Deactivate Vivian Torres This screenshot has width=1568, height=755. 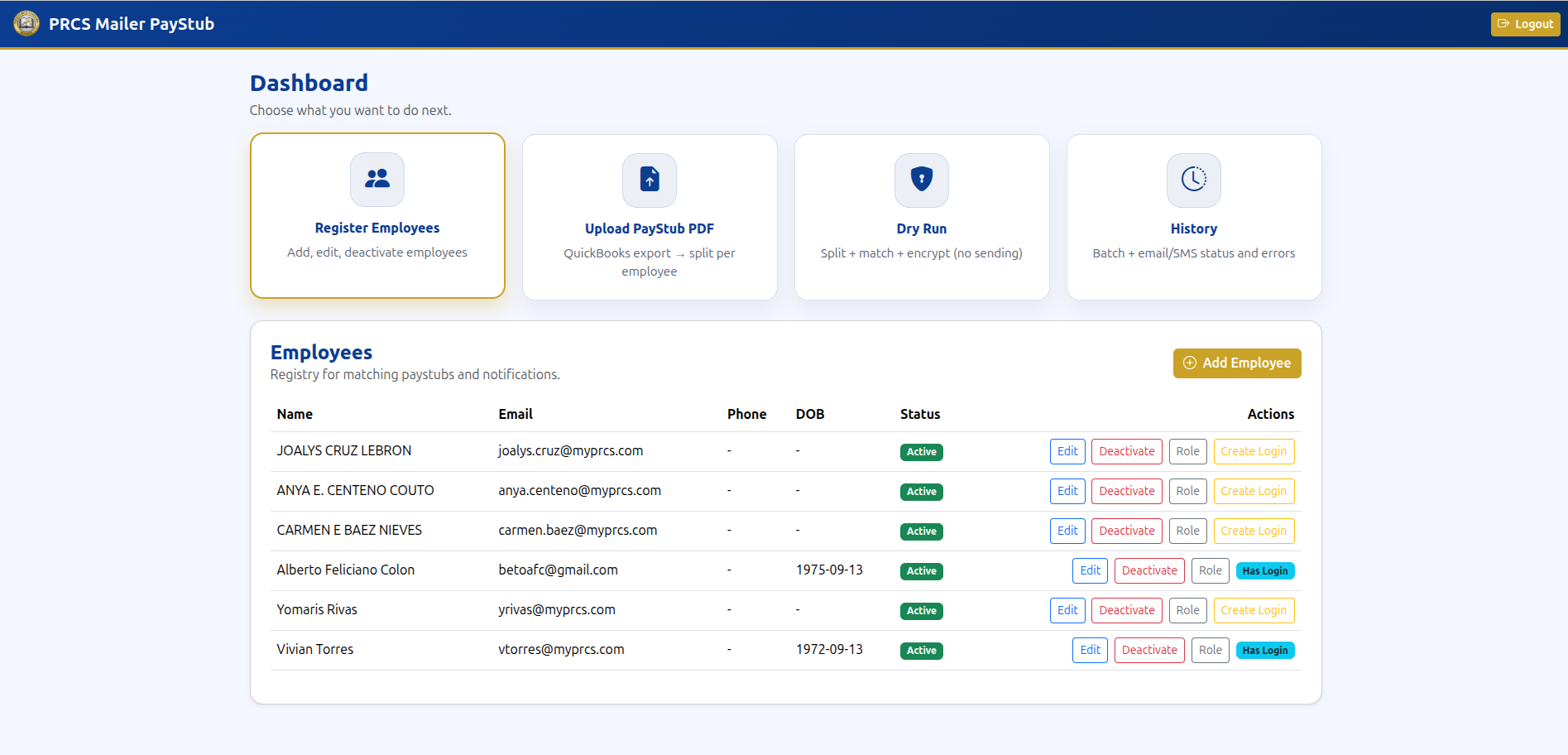click(x=1149, y=650)
